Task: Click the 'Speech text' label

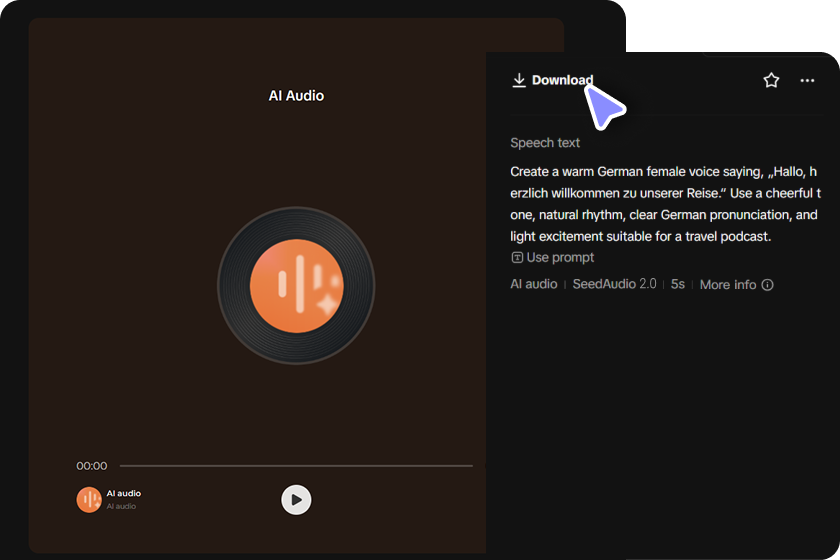Action: 545,143
